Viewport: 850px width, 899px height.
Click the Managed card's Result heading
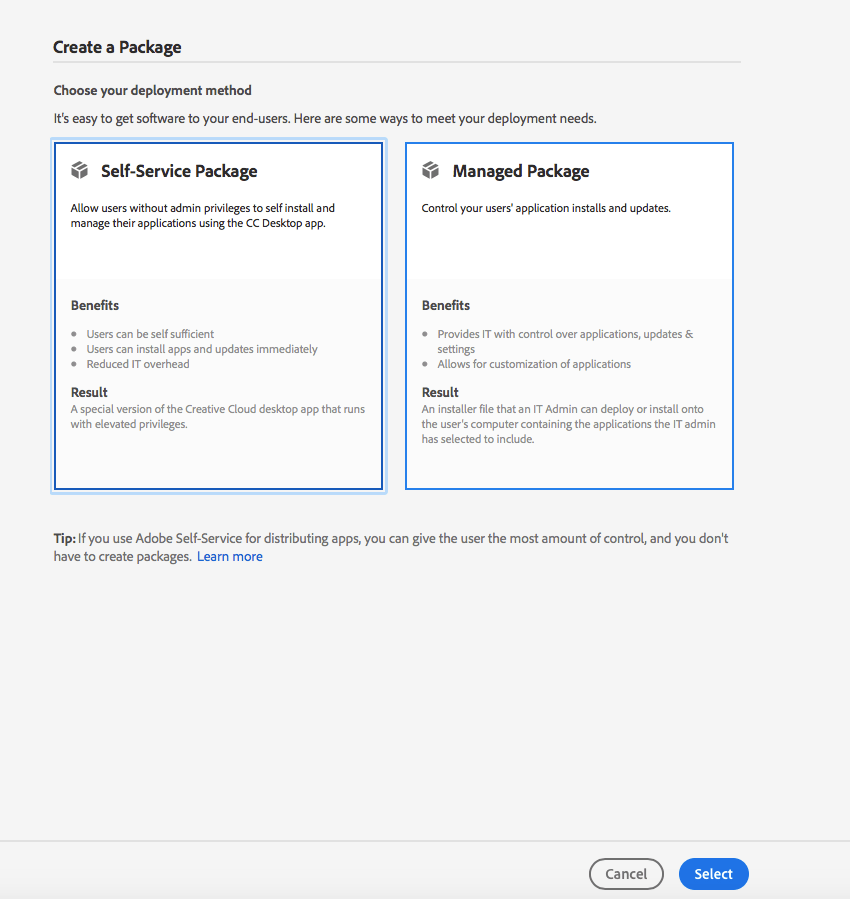coord(440,392)
